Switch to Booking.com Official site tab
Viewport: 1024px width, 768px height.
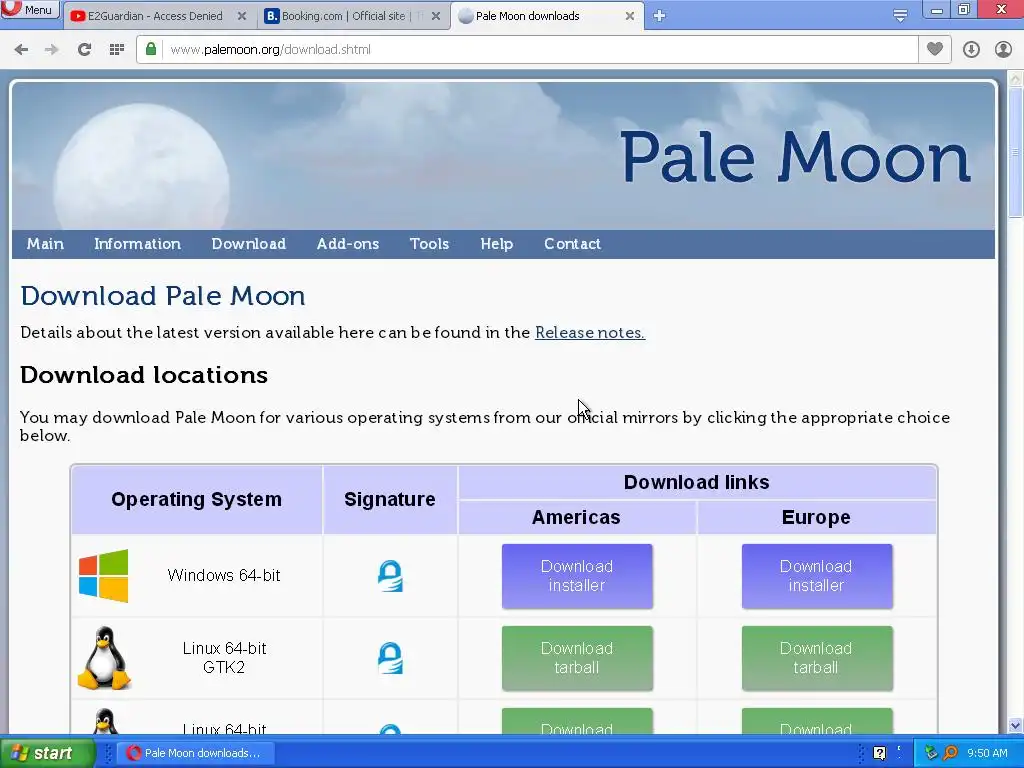343,16
